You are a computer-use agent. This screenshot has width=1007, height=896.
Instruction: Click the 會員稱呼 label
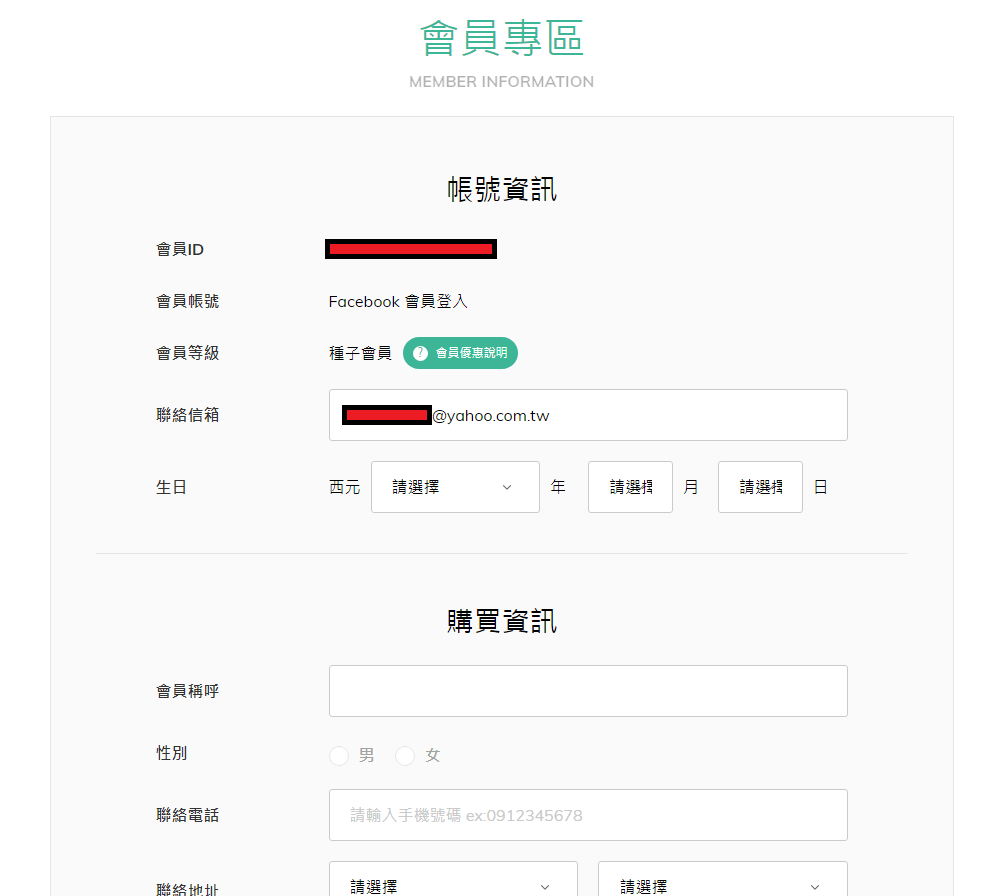tap(188, 691)
